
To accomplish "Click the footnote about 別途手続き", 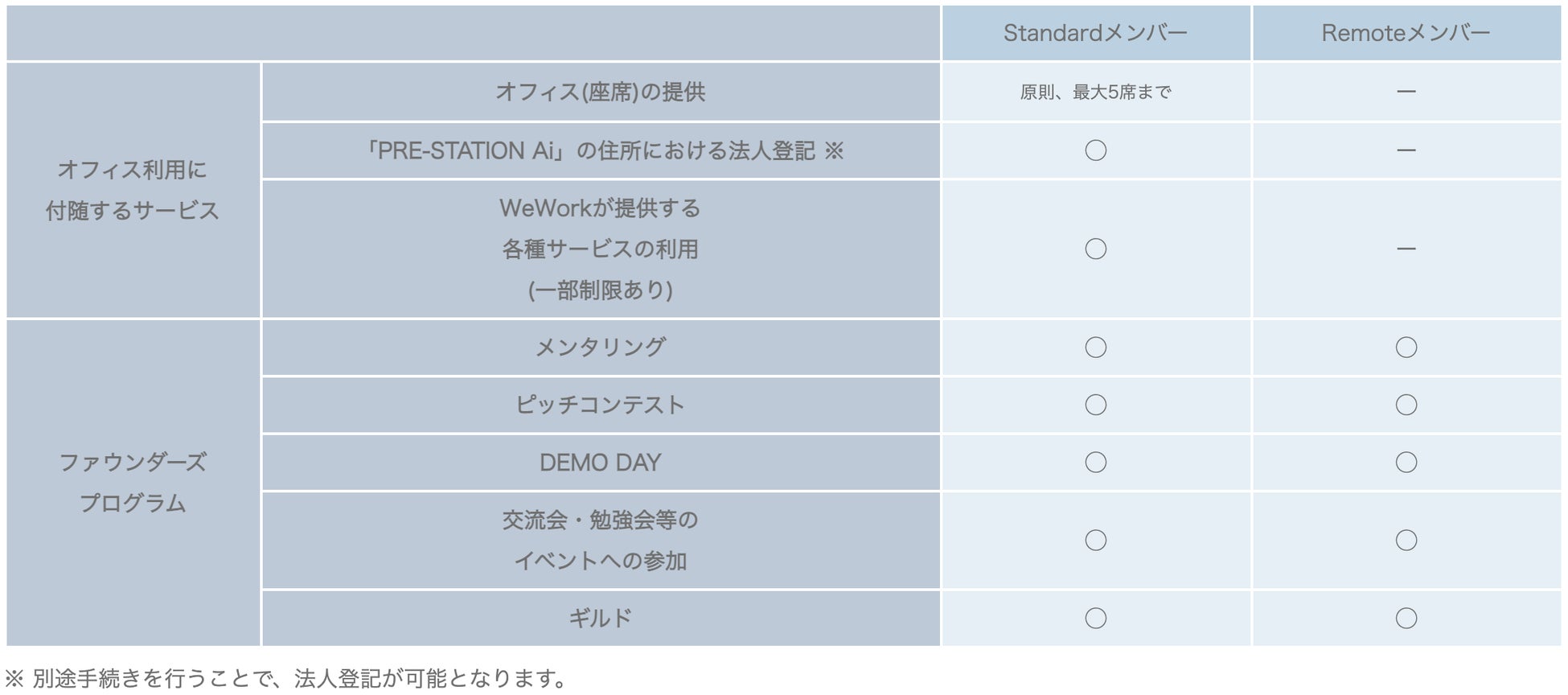I will [285, 678].
